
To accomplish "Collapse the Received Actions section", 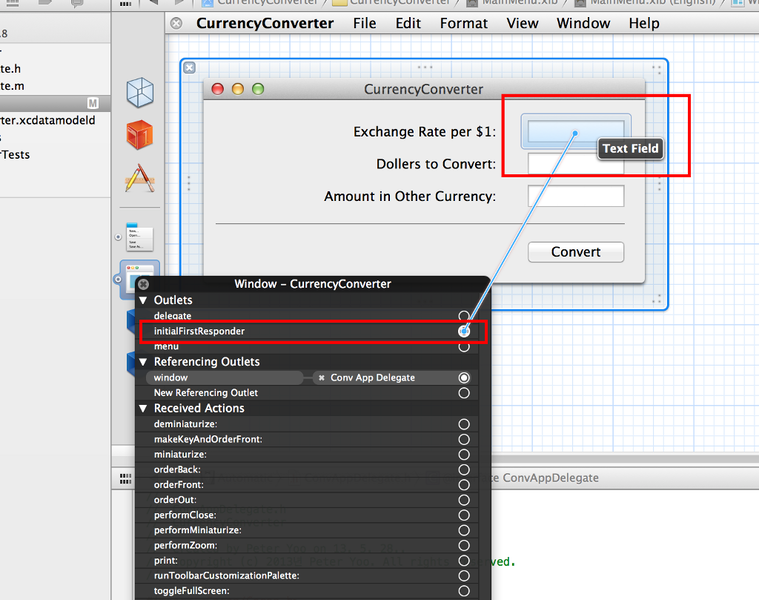I will (x=143, y=408).
